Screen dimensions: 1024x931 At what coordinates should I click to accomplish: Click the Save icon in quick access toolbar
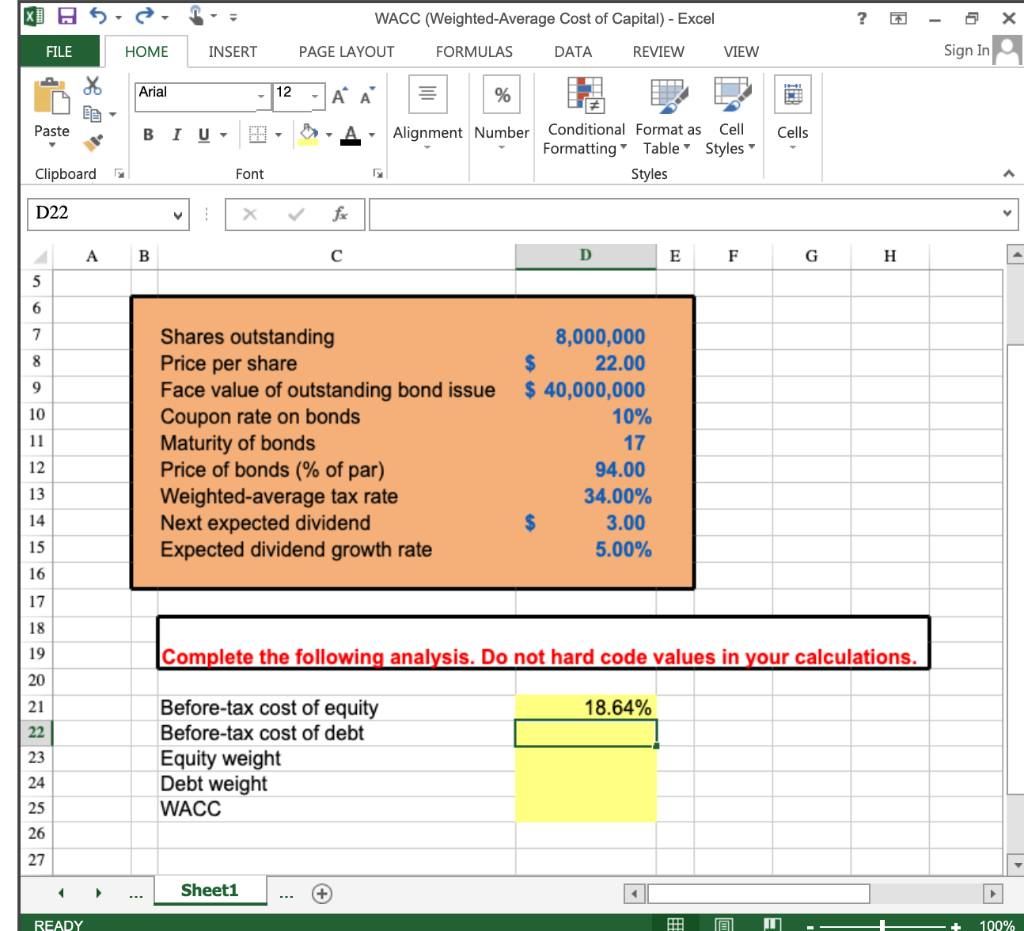click(67, 16)
